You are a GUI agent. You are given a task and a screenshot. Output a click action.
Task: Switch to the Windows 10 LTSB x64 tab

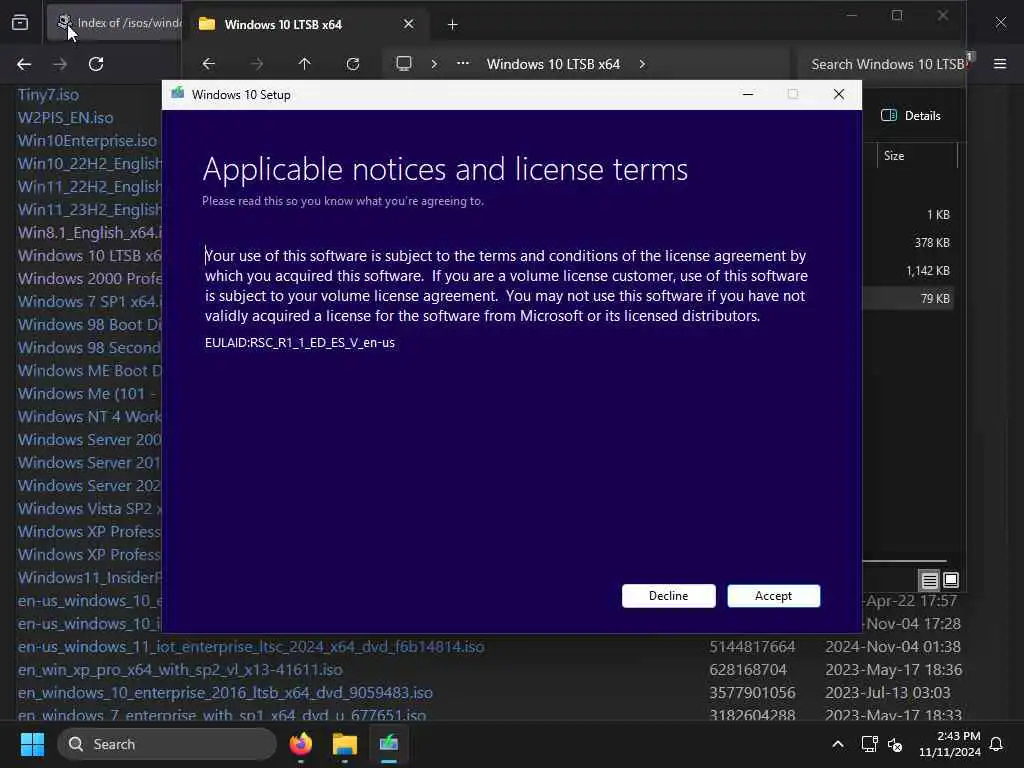click(x=307, y=24)
